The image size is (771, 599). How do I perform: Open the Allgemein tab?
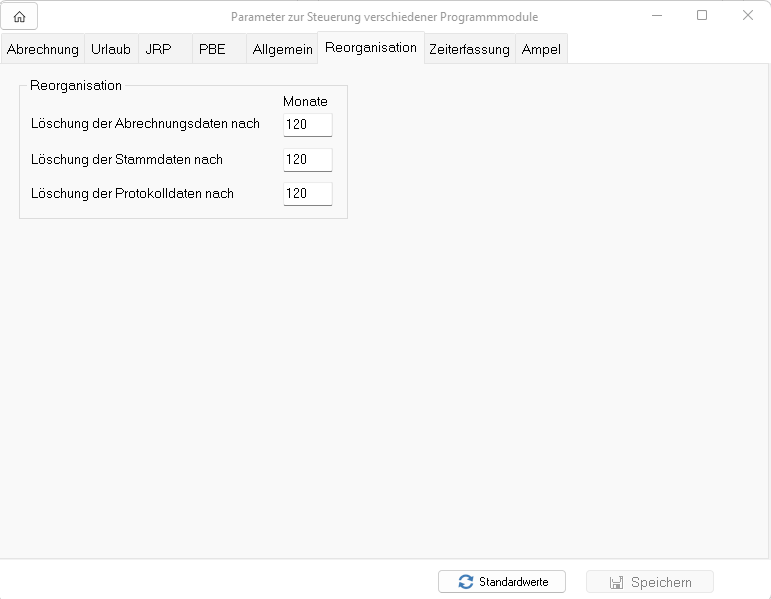click(282, 49)
